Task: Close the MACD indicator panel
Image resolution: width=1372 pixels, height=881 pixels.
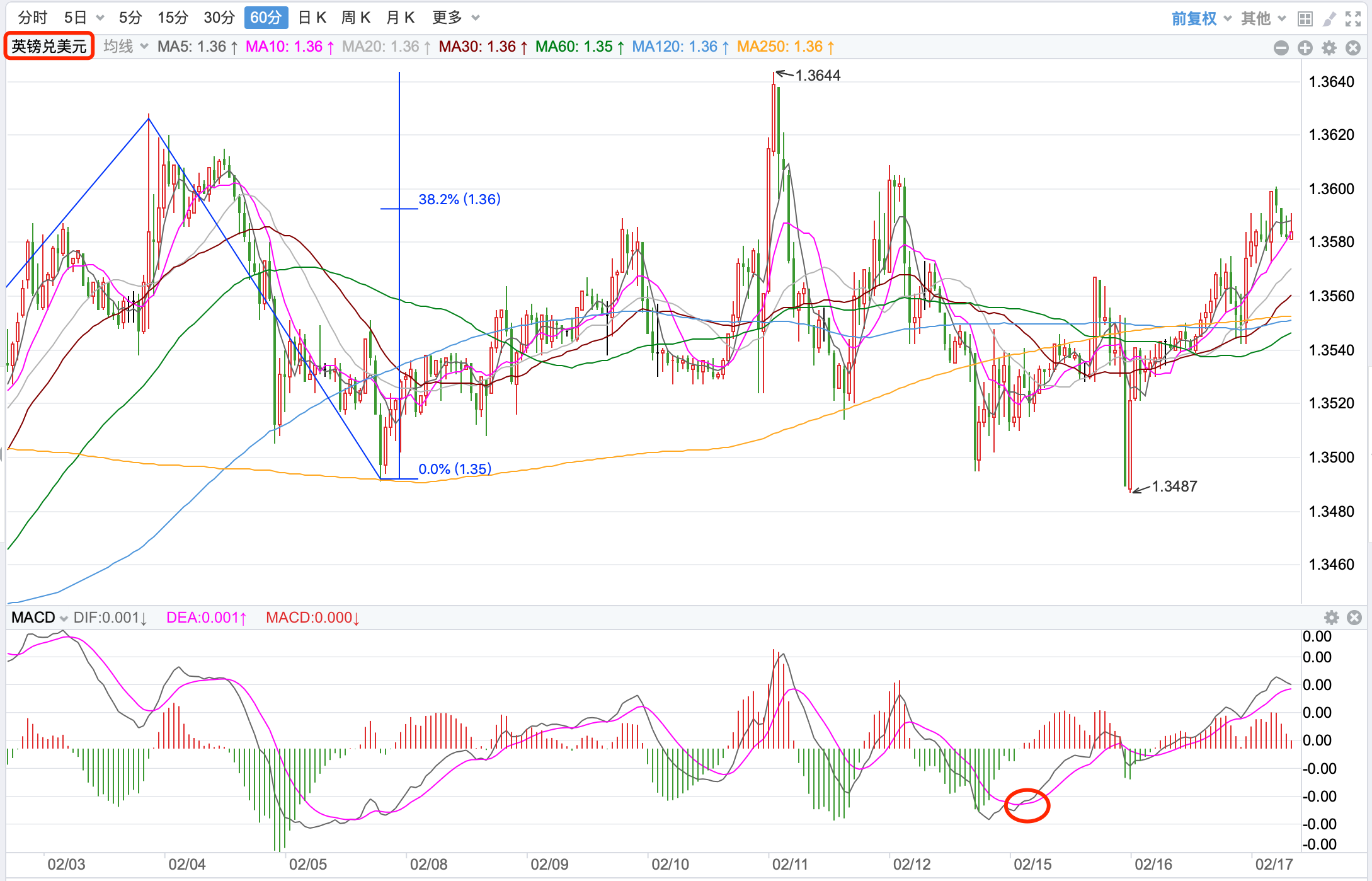Action: [x=1354, y=618]
